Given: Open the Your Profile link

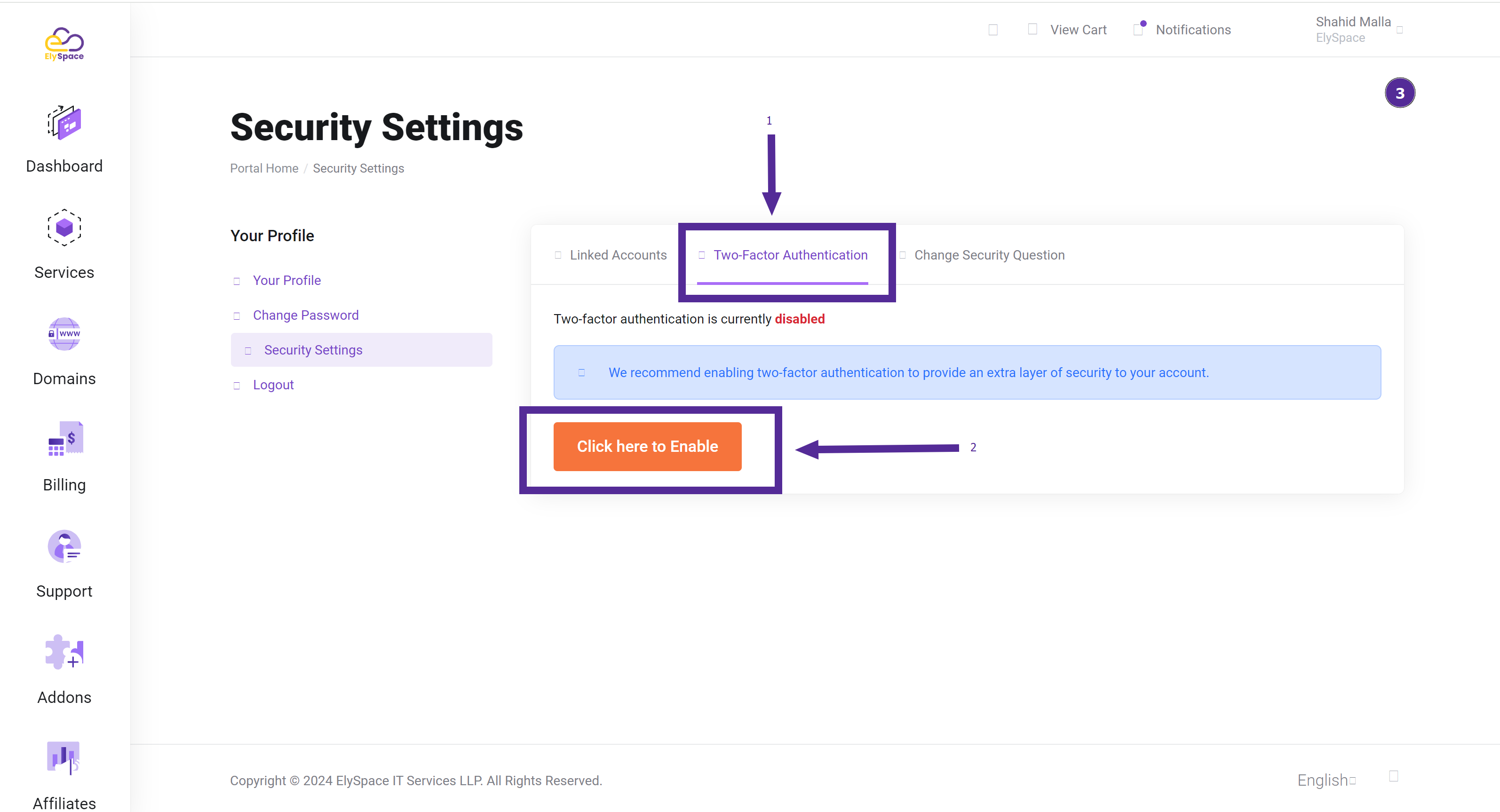Looking at the screenshot, I should pos(286,280).
